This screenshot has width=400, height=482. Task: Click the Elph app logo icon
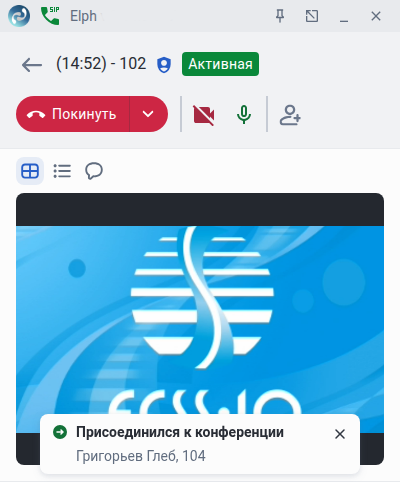click(x=19, y=16)
